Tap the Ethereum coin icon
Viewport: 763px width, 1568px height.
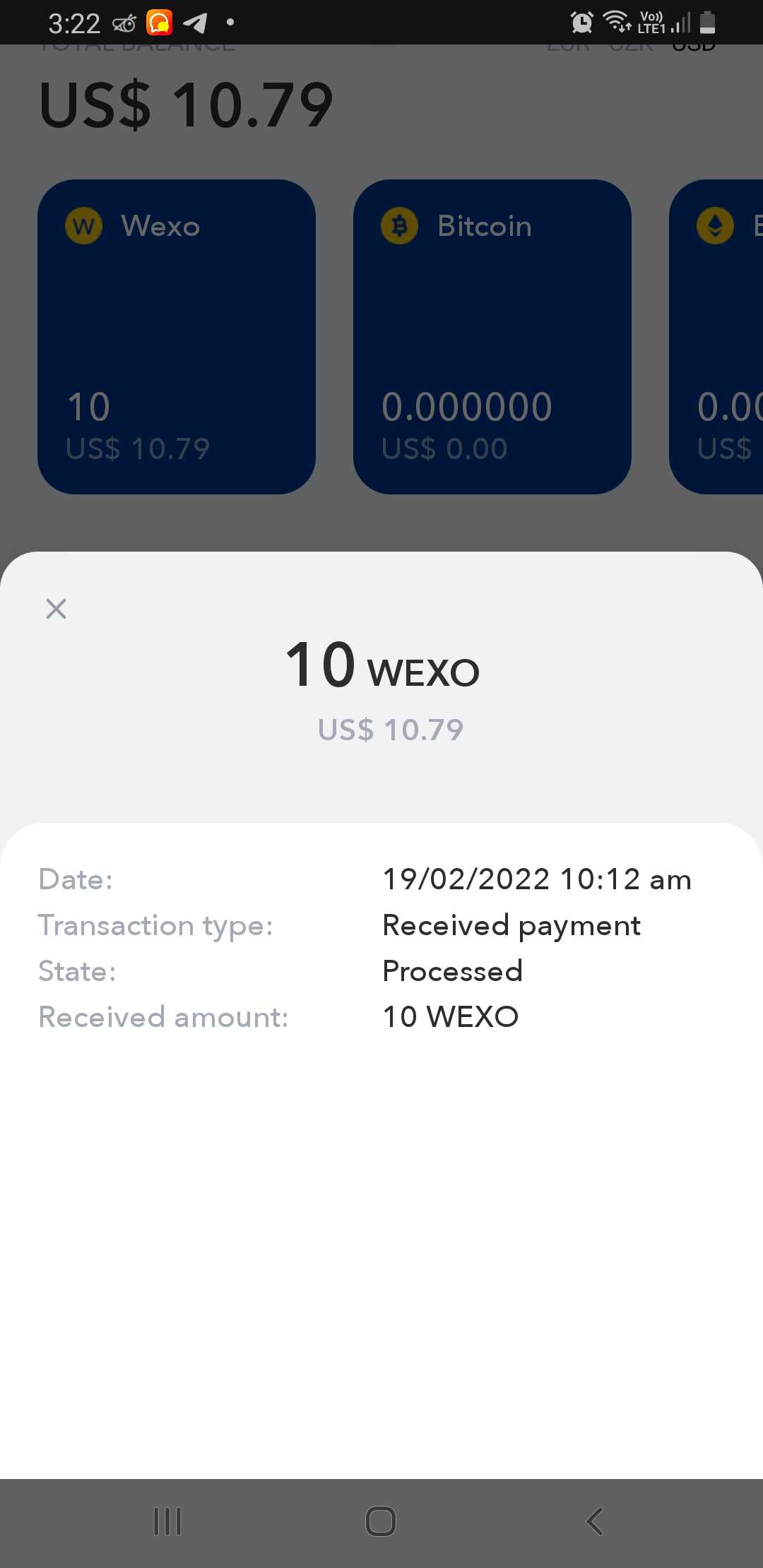click(715, 226)
